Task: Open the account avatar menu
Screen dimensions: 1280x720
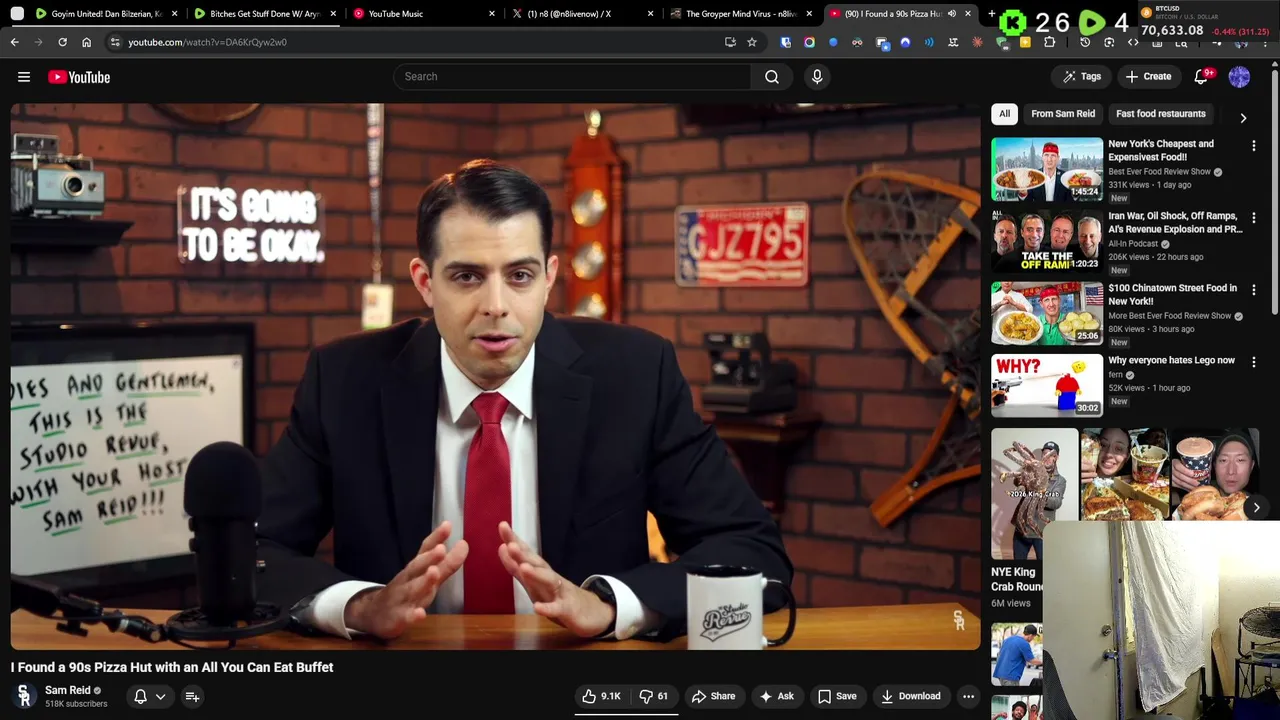Action: coord(1239,77)
